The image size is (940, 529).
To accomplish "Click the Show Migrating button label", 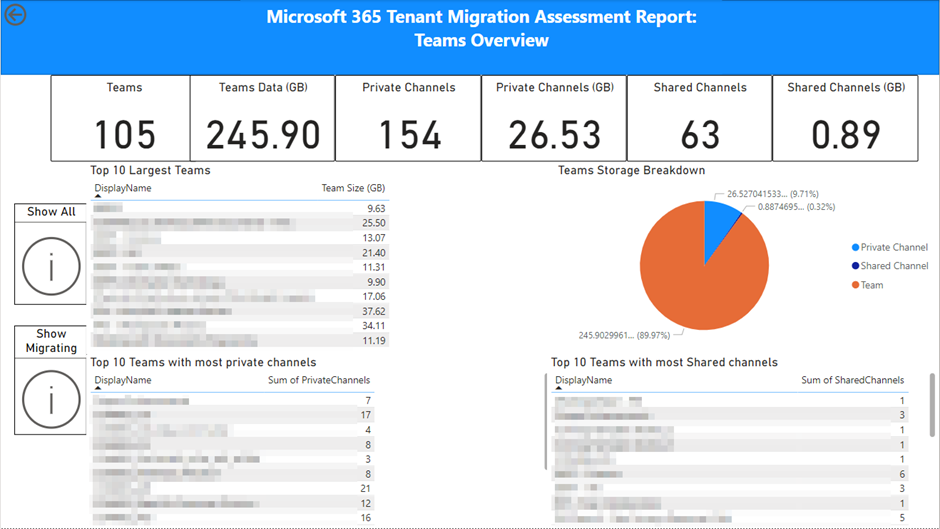I will (x=51, y=341).
